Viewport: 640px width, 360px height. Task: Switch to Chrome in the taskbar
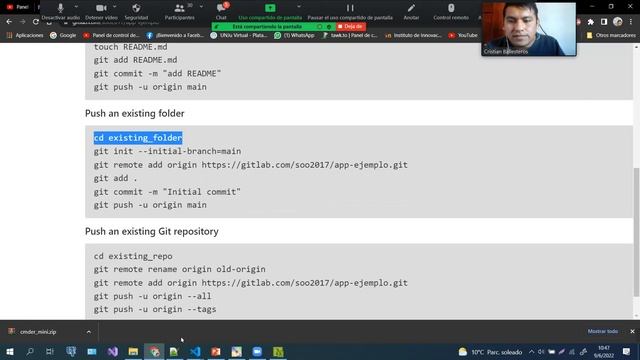[154, 351]
